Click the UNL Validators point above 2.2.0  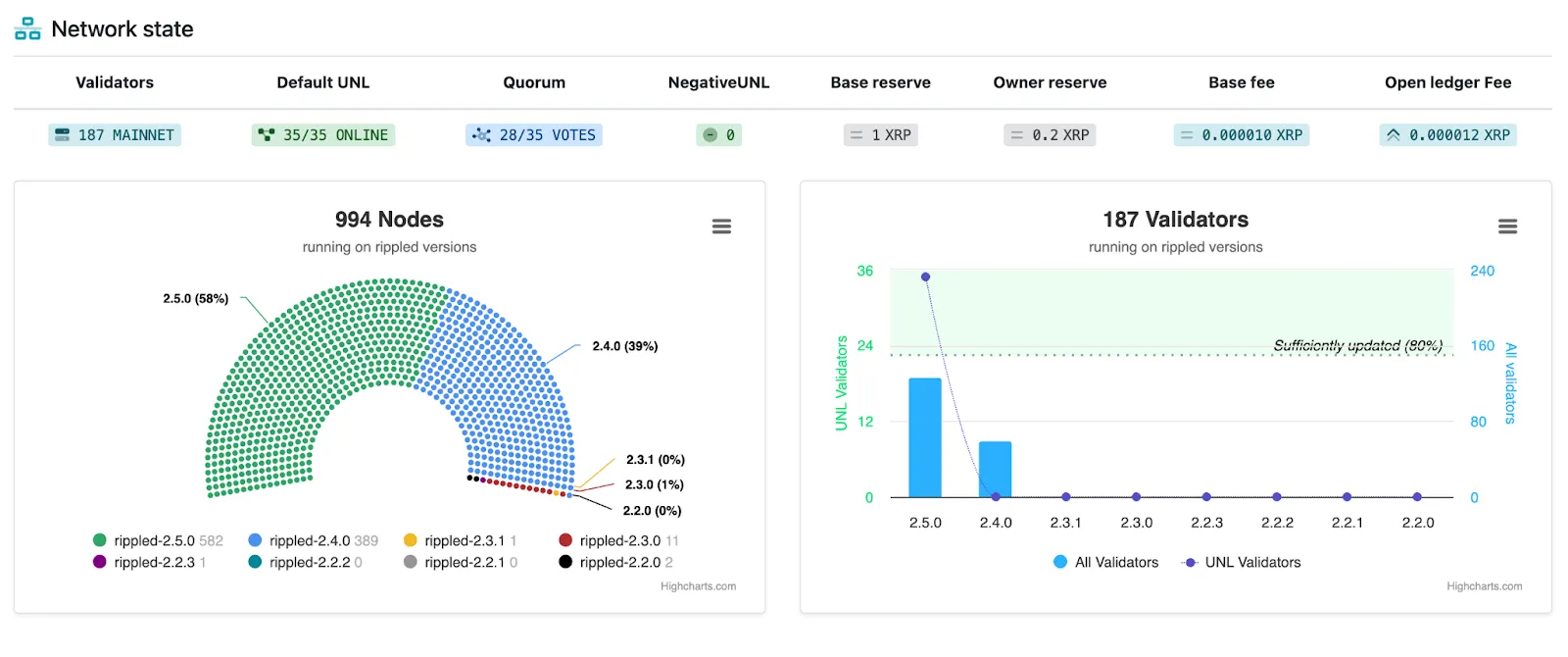coord(1417,497)
